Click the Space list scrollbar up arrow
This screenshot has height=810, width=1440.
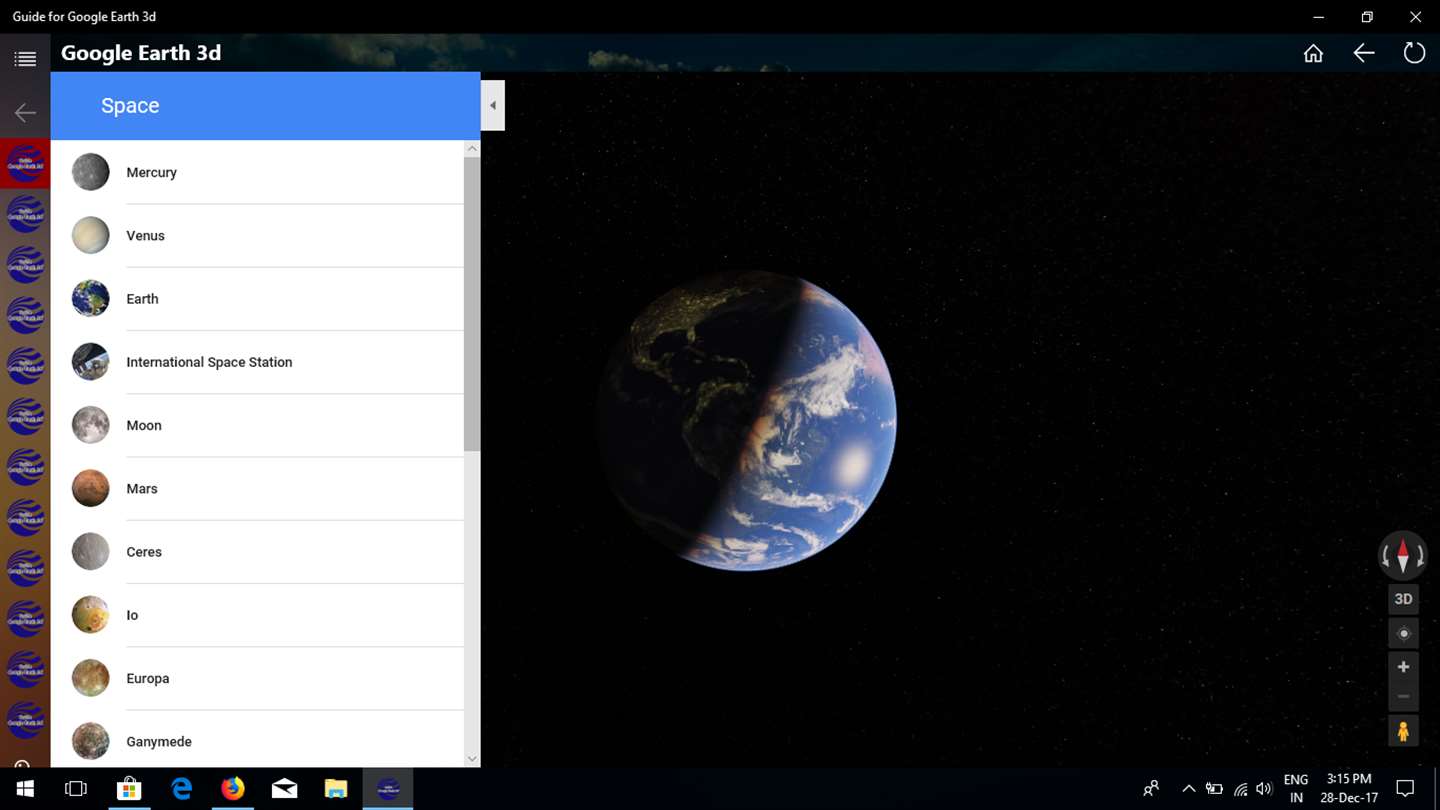point(472,149)
